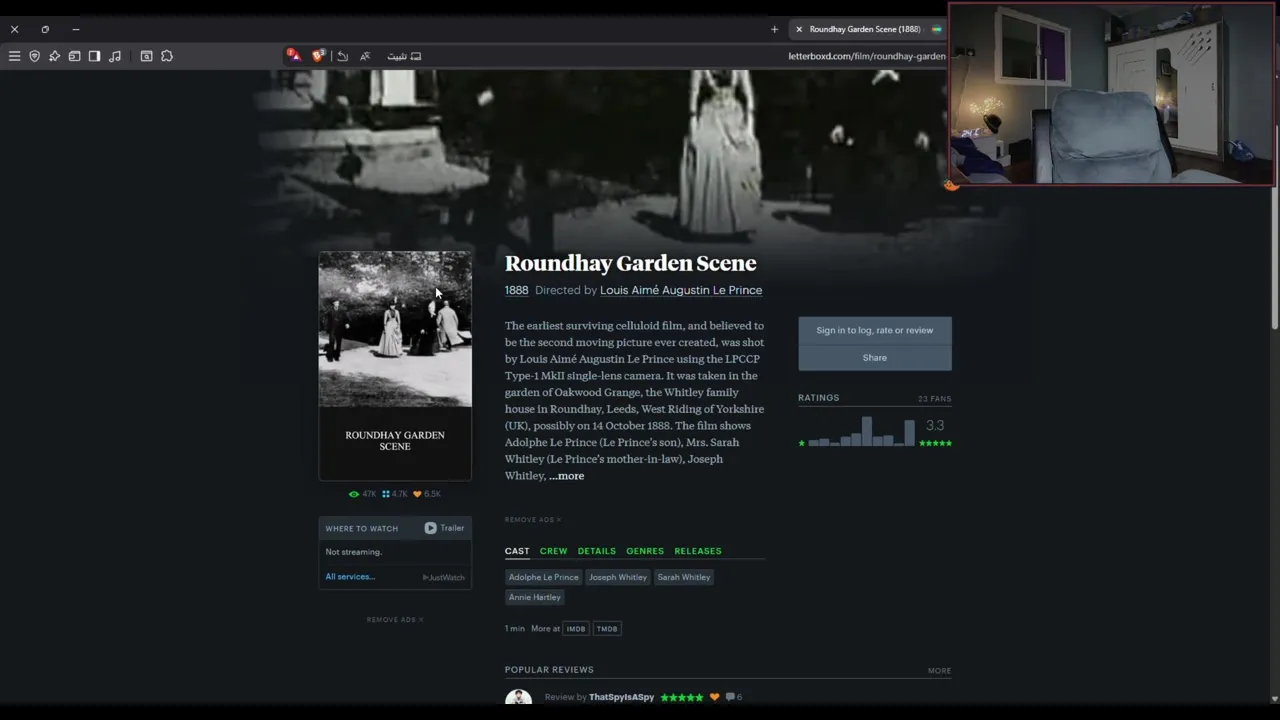
Task: Select the CAST tab
Action: pyautogui.click(x=517, y=551)
